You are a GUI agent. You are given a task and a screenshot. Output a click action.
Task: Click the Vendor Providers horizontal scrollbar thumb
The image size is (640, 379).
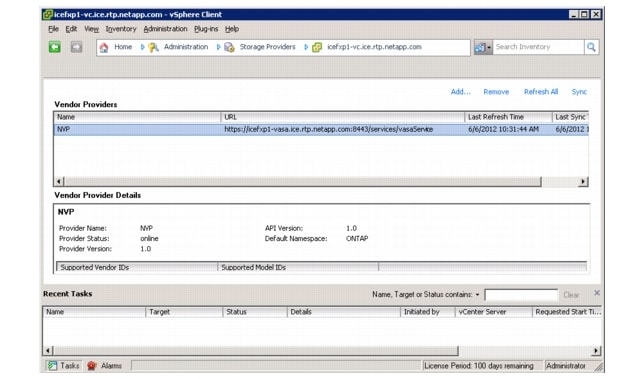302,182
